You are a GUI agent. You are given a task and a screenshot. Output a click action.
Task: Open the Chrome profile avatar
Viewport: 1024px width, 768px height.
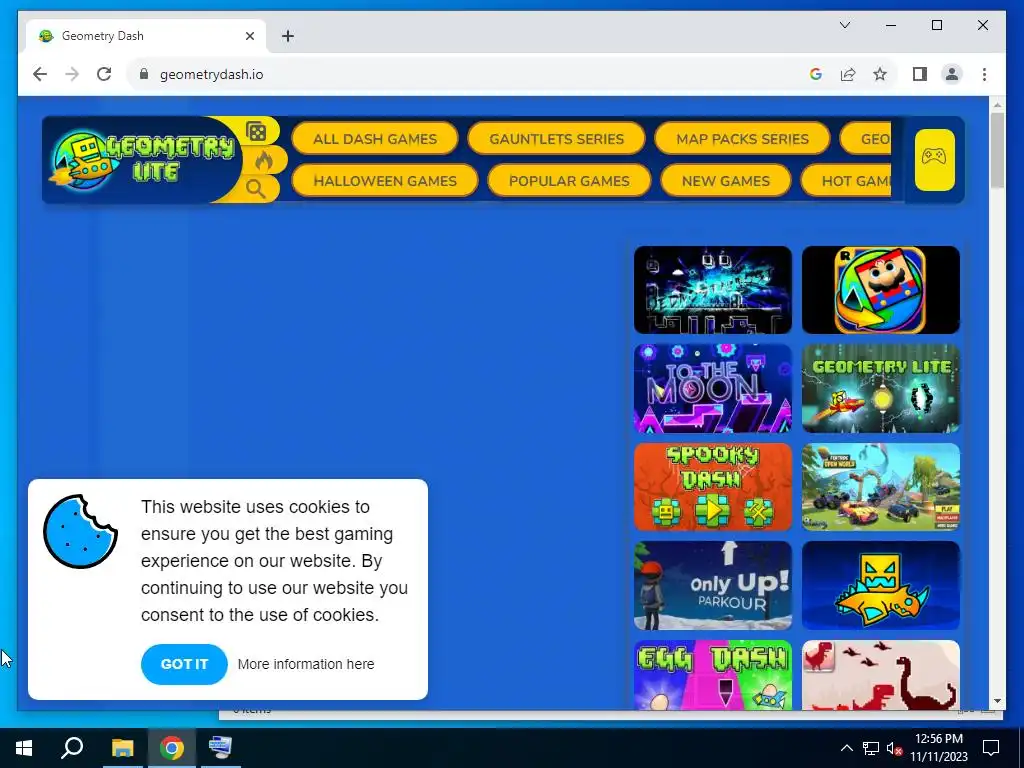[x=952, y=74]
